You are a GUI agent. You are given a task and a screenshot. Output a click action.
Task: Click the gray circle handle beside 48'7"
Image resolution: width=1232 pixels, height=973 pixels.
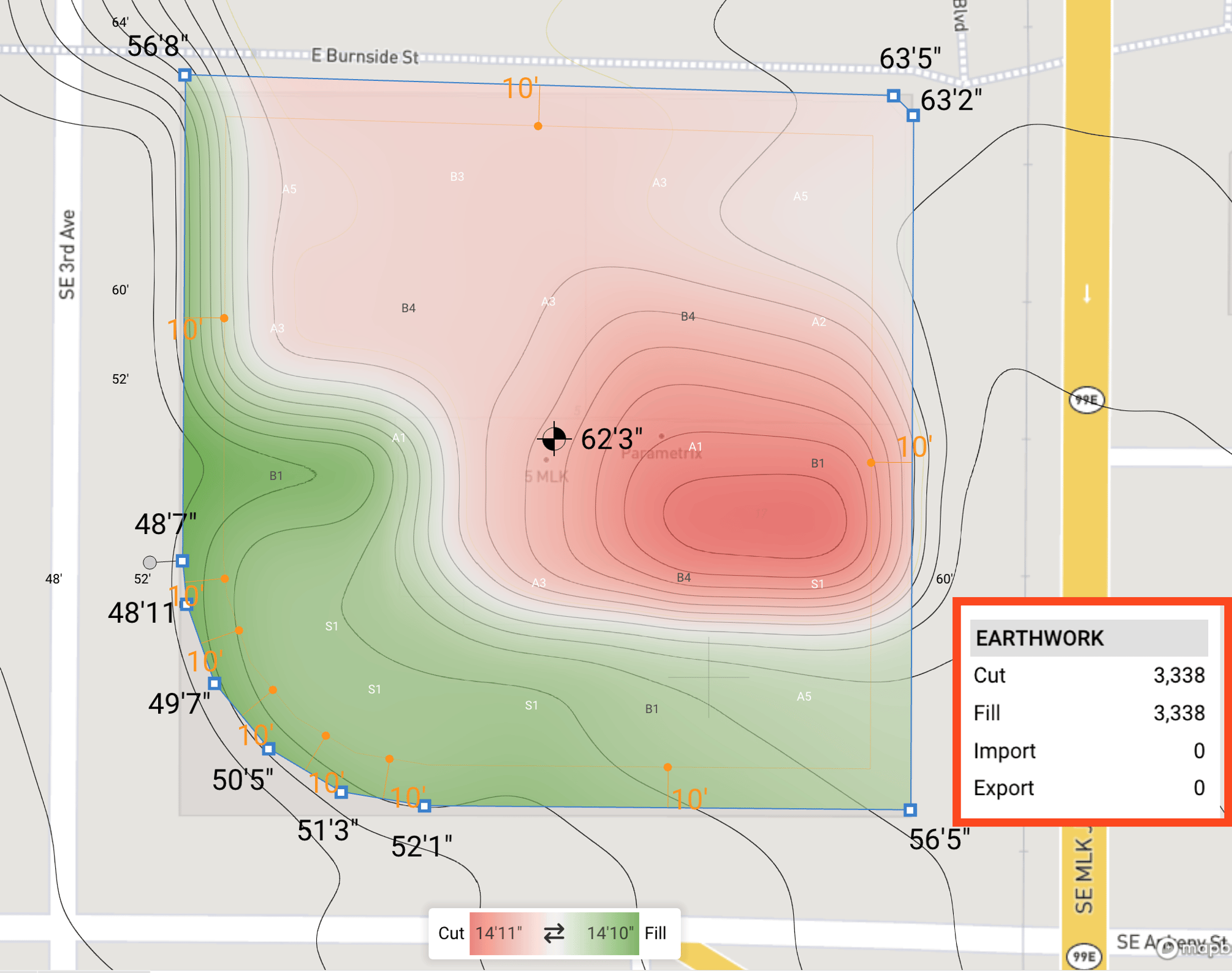[150, 562]
